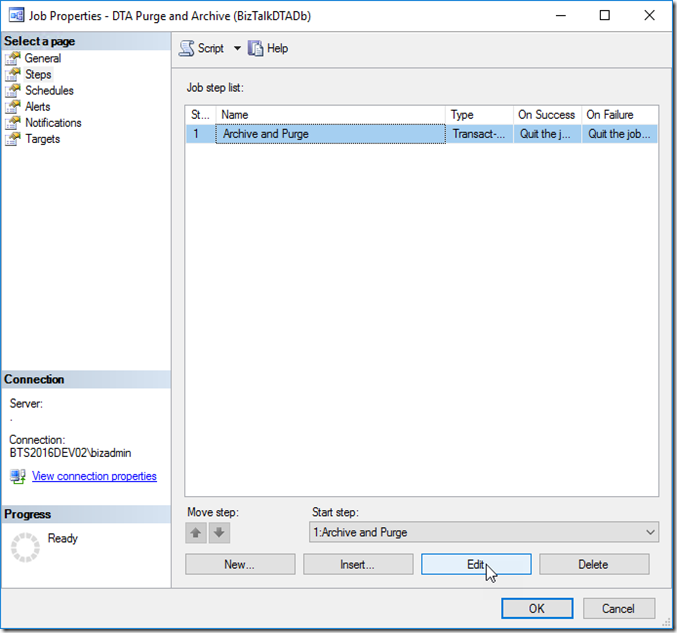
Task: Open the General page
Action: (x=42, y=58)
